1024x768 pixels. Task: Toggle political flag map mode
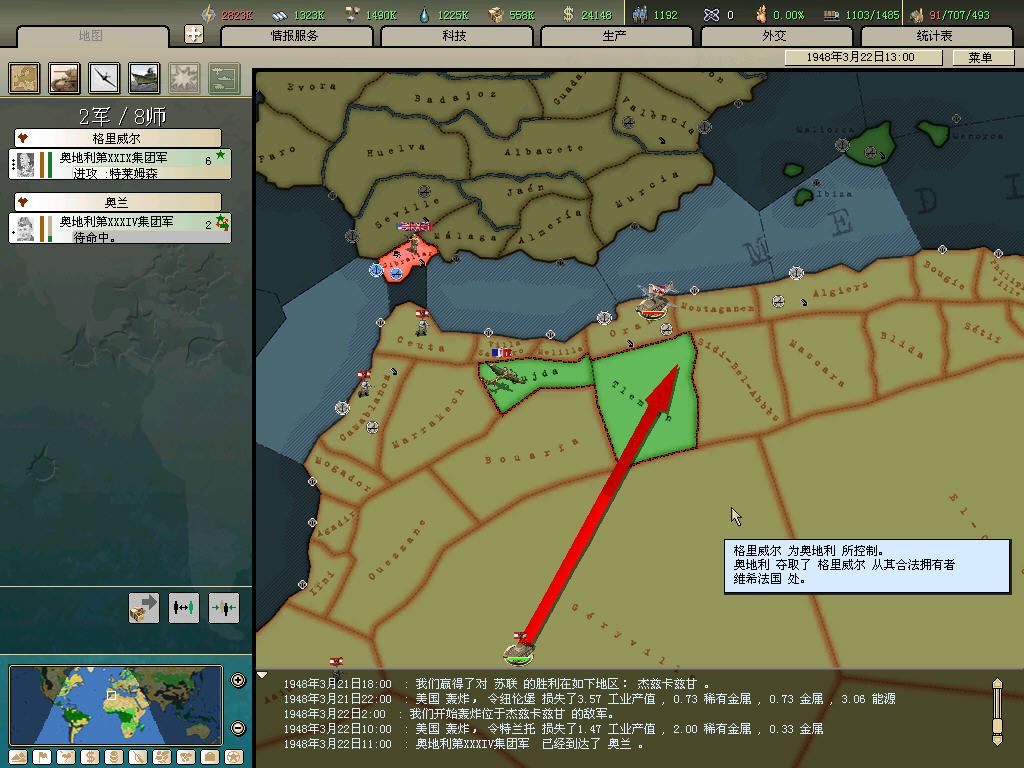click(42, 756)
